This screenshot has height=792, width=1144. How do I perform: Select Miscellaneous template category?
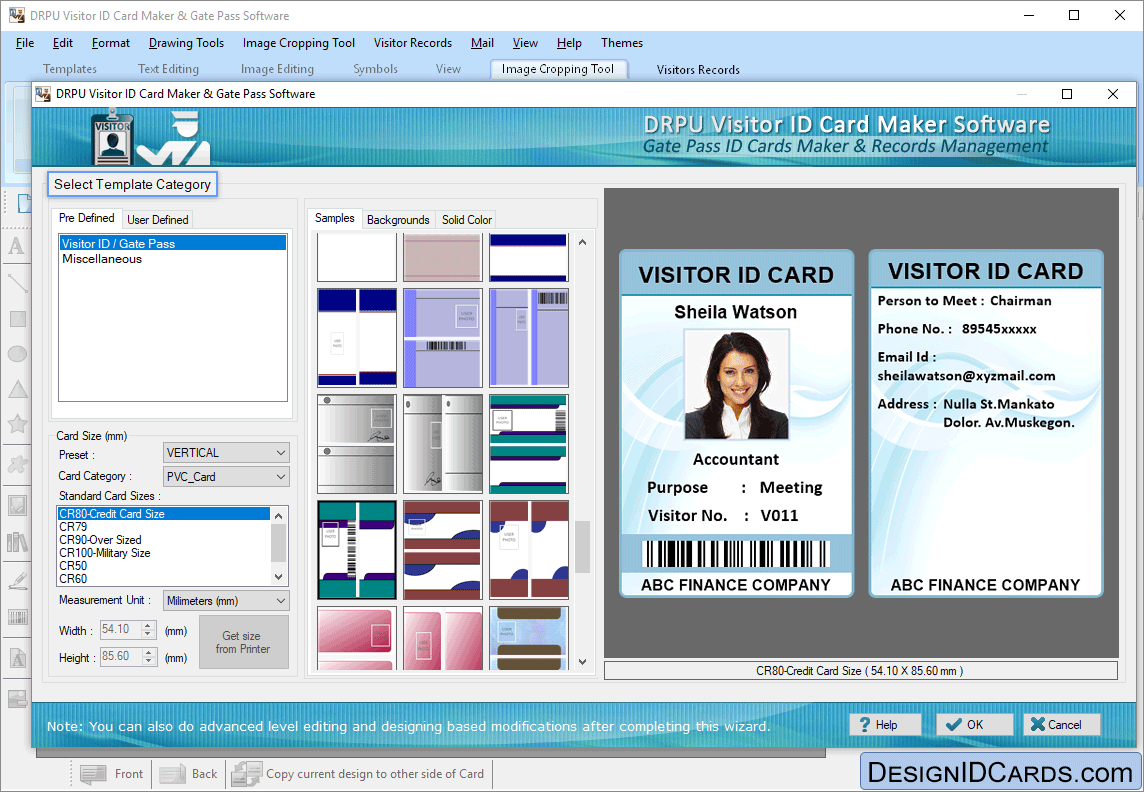(x=102, y=259)
